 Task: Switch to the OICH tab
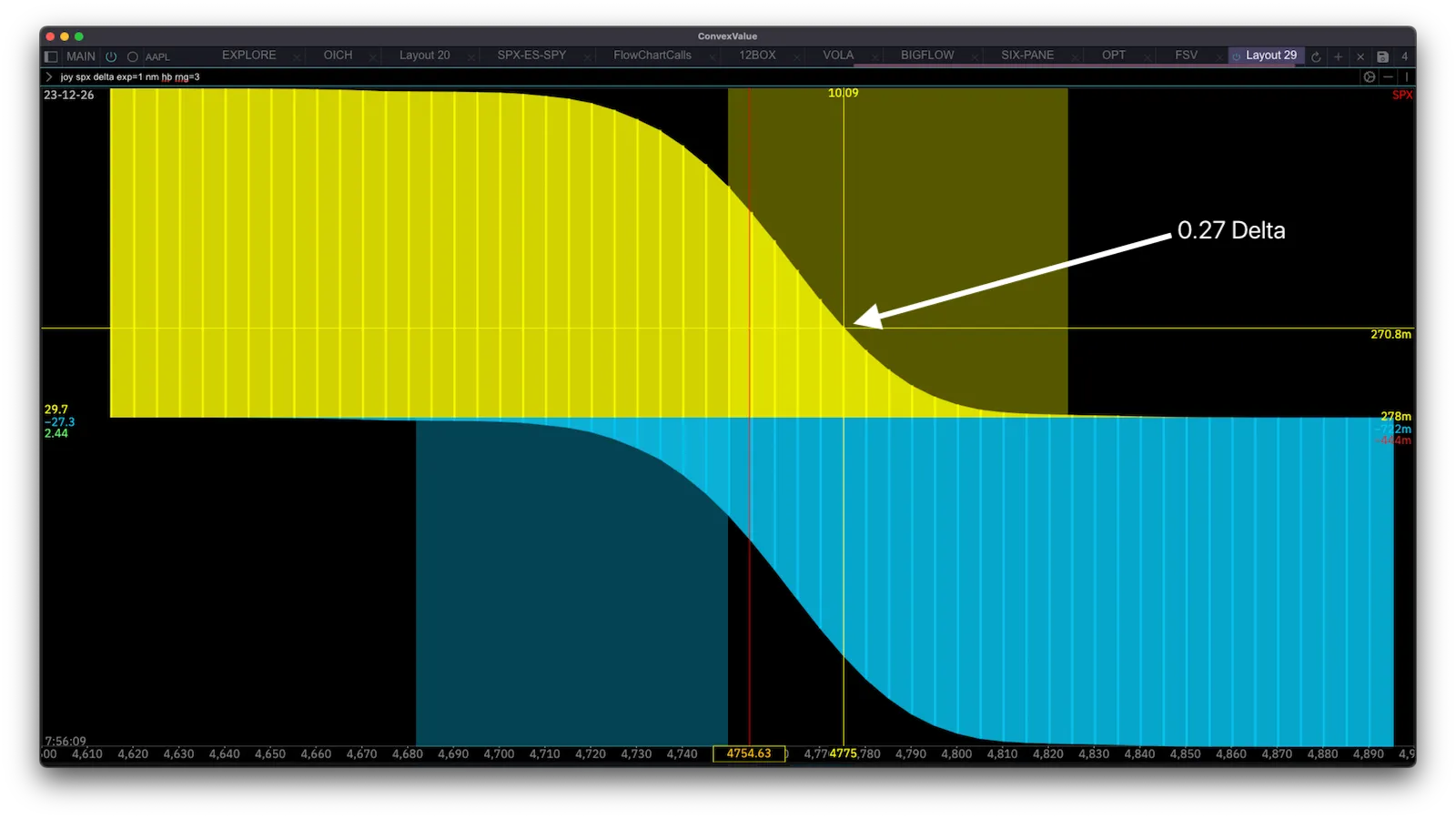(338, 56)
